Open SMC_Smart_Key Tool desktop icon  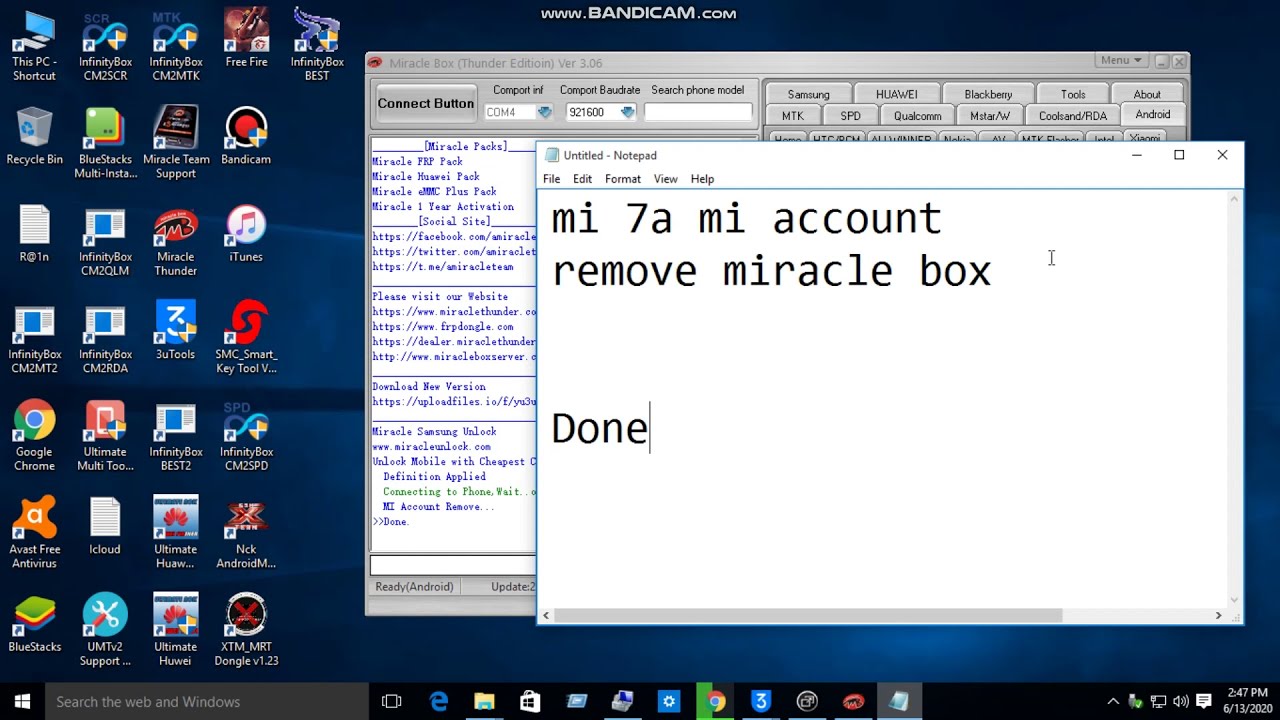246,338
